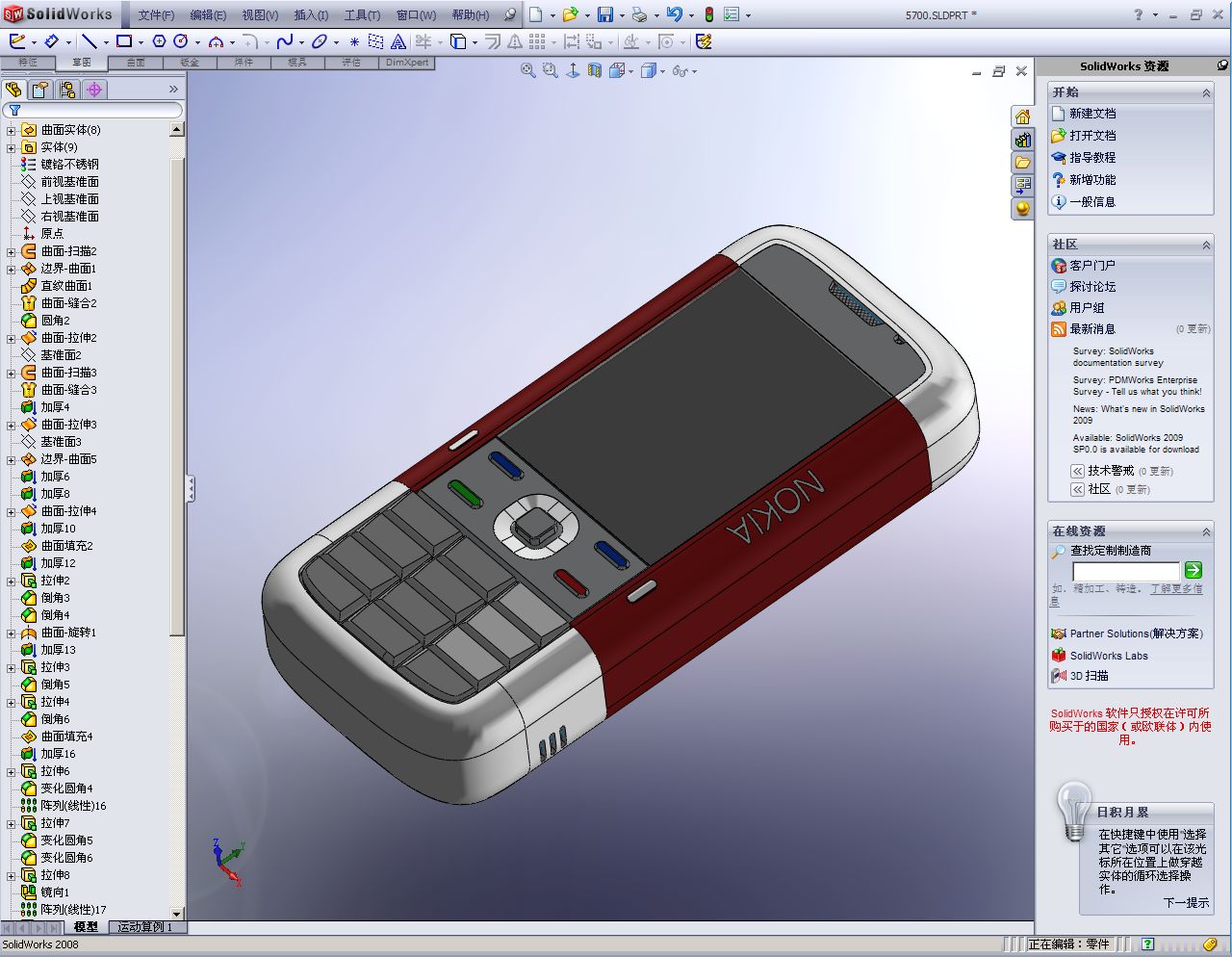Open the FeatureManager design tree tab
1232x957 pixels.
click(x=13, y=90)
